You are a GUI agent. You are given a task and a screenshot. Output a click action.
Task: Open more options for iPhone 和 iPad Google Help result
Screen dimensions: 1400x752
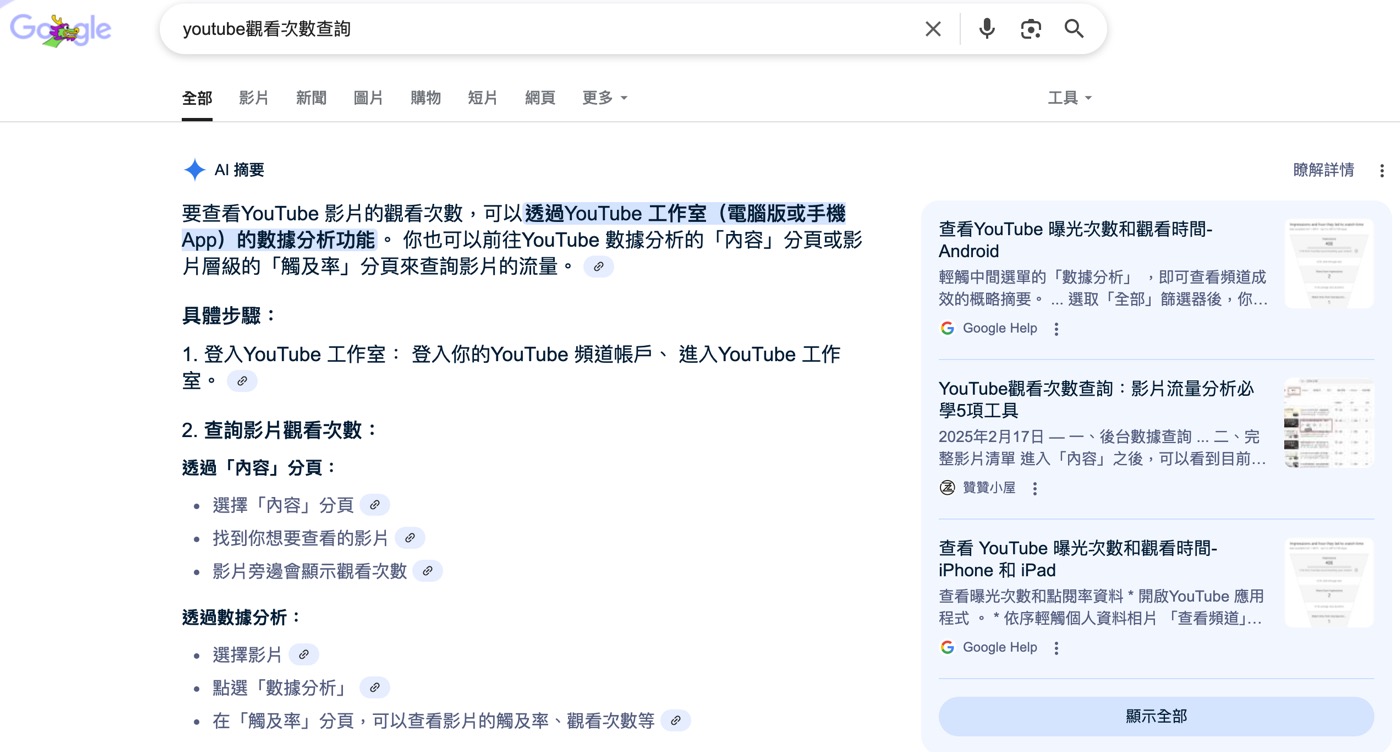click(1056, 648)
